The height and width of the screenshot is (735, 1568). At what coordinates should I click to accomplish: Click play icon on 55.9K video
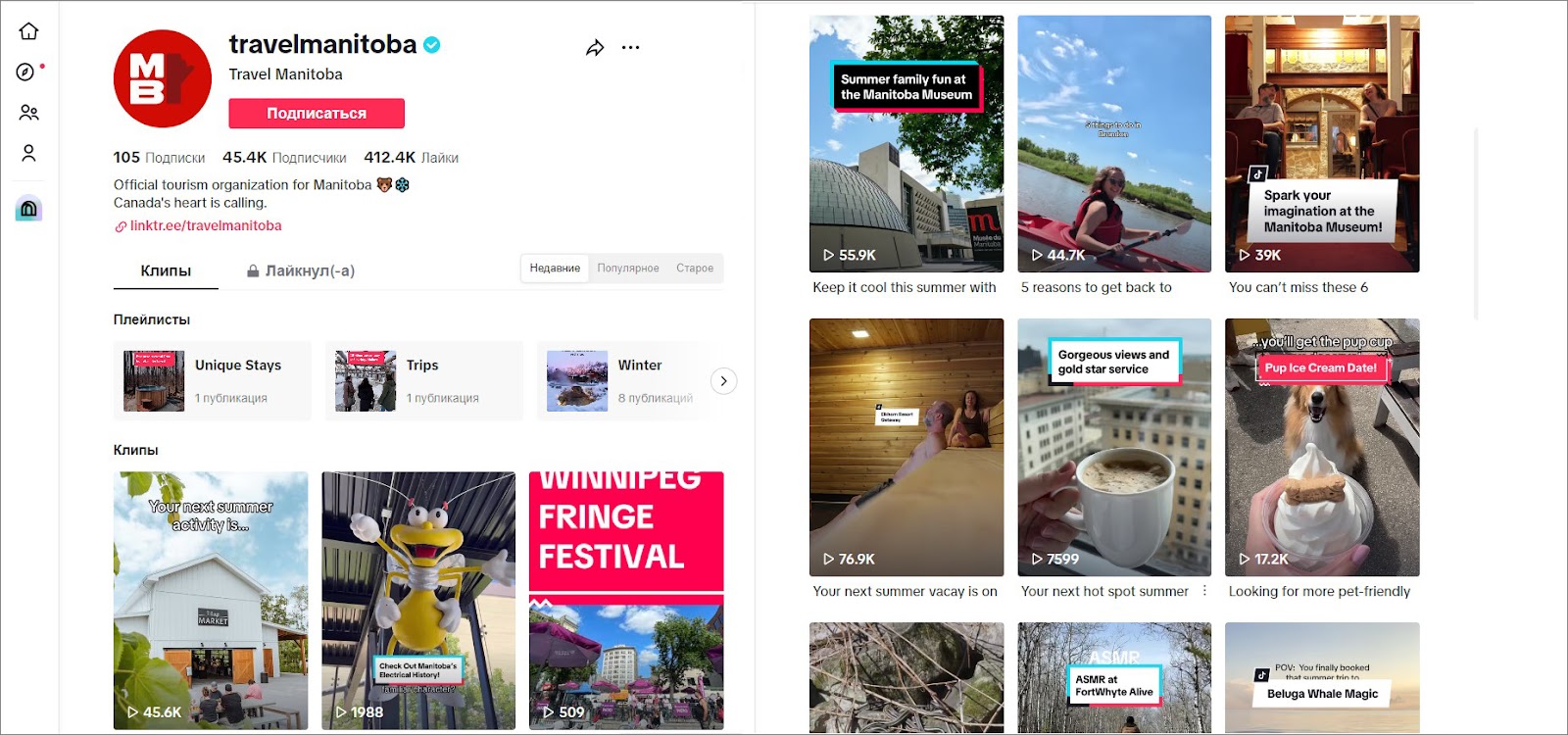(x=828, y=255)
